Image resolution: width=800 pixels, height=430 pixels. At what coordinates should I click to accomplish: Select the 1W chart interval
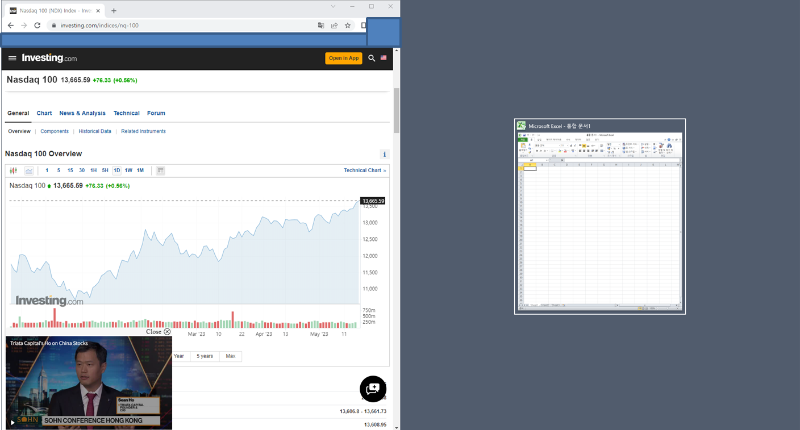point(129,170)
